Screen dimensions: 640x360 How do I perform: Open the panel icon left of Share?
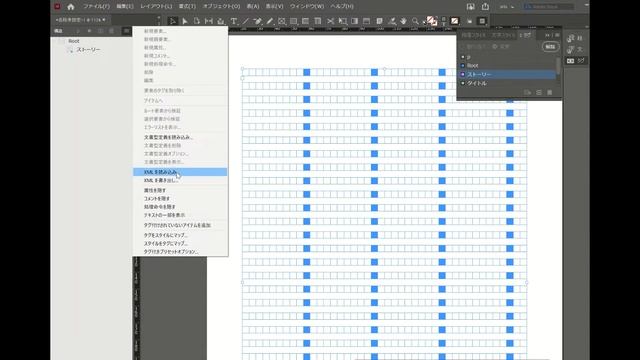click(x=471, y=7)
